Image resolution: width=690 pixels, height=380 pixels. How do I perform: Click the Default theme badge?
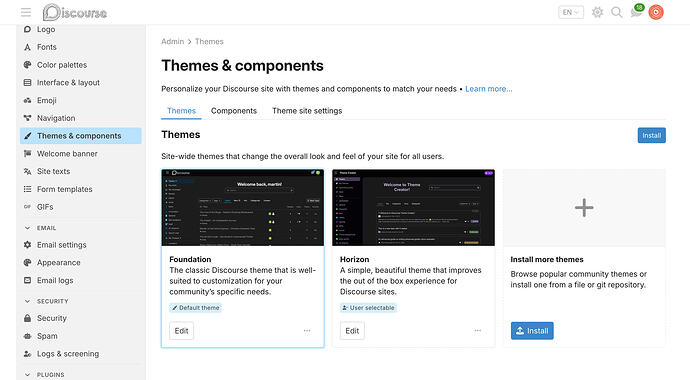click(195, 308)
